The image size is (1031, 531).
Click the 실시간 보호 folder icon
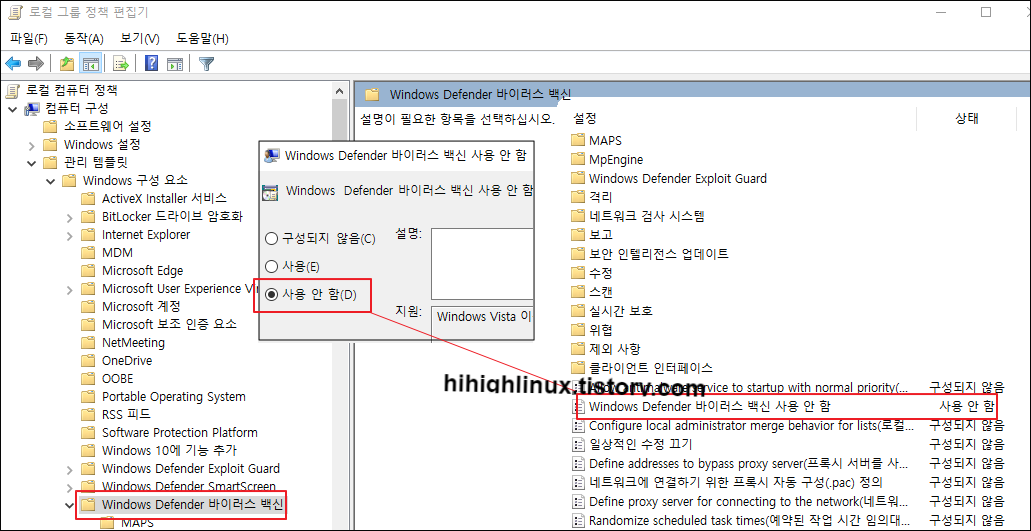pos(578,310)
